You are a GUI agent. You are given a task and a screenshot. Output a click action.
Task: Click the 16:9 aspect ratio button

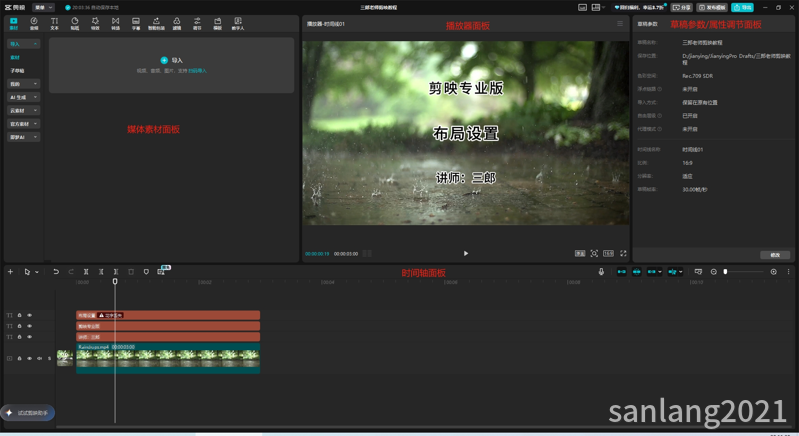(608, 253)
